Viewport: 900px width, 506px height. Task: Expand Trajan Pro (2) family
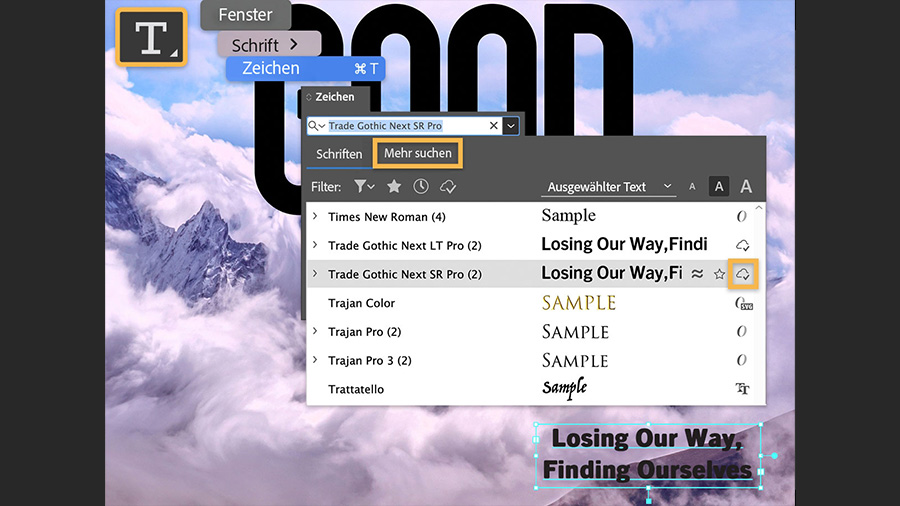pyautogui.click(x=315, y=331)
